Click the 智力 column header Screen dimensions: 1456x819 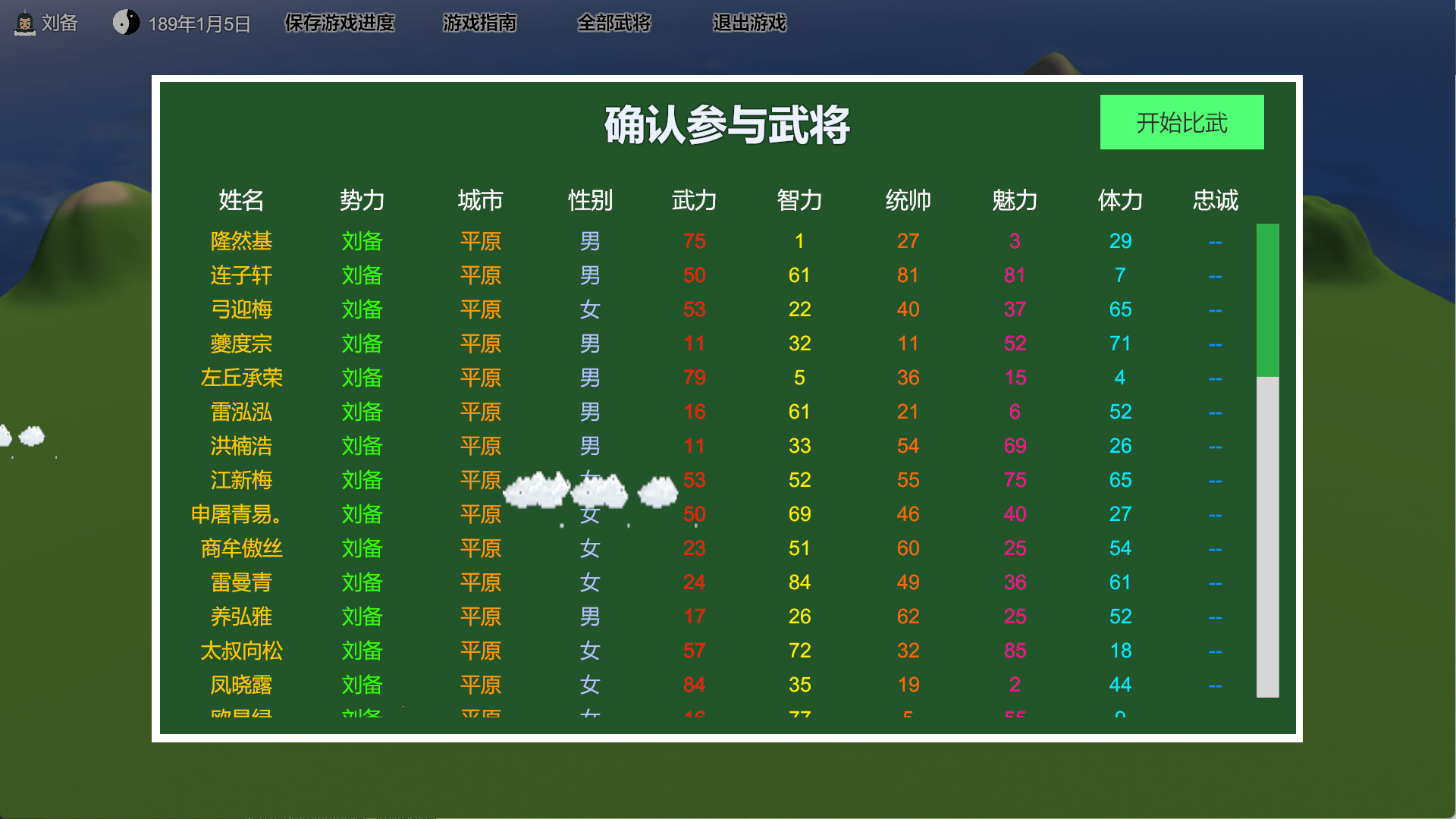coord(799,201)
